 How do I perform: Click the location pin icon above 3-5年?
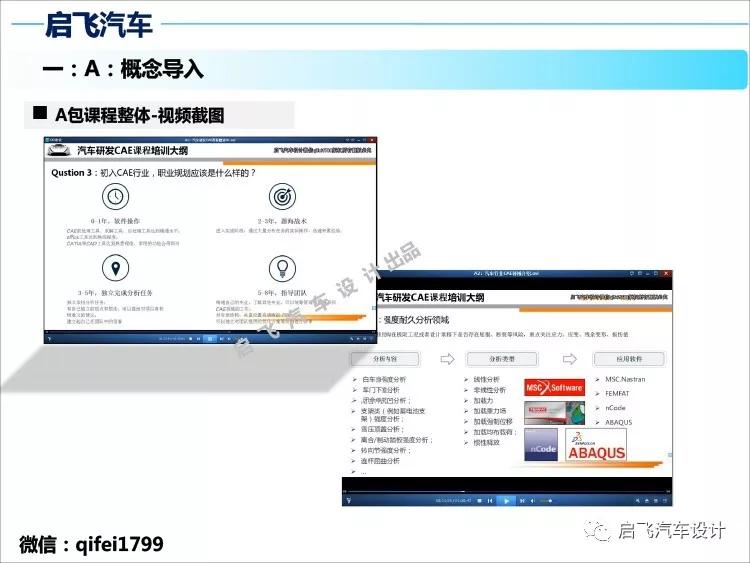[115, 268]
